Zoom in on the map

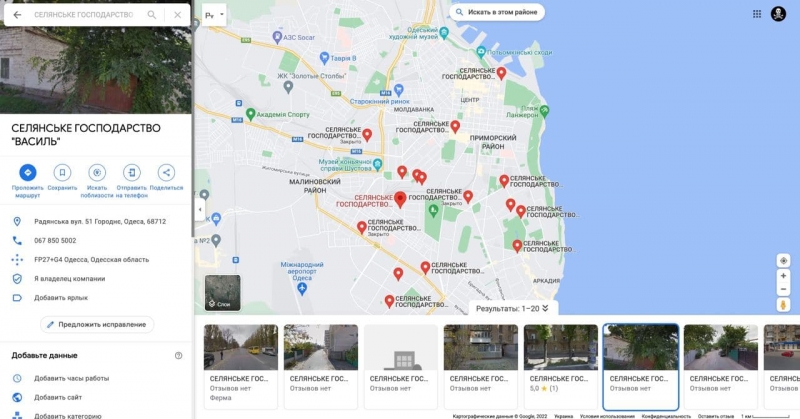pos(783,276)
